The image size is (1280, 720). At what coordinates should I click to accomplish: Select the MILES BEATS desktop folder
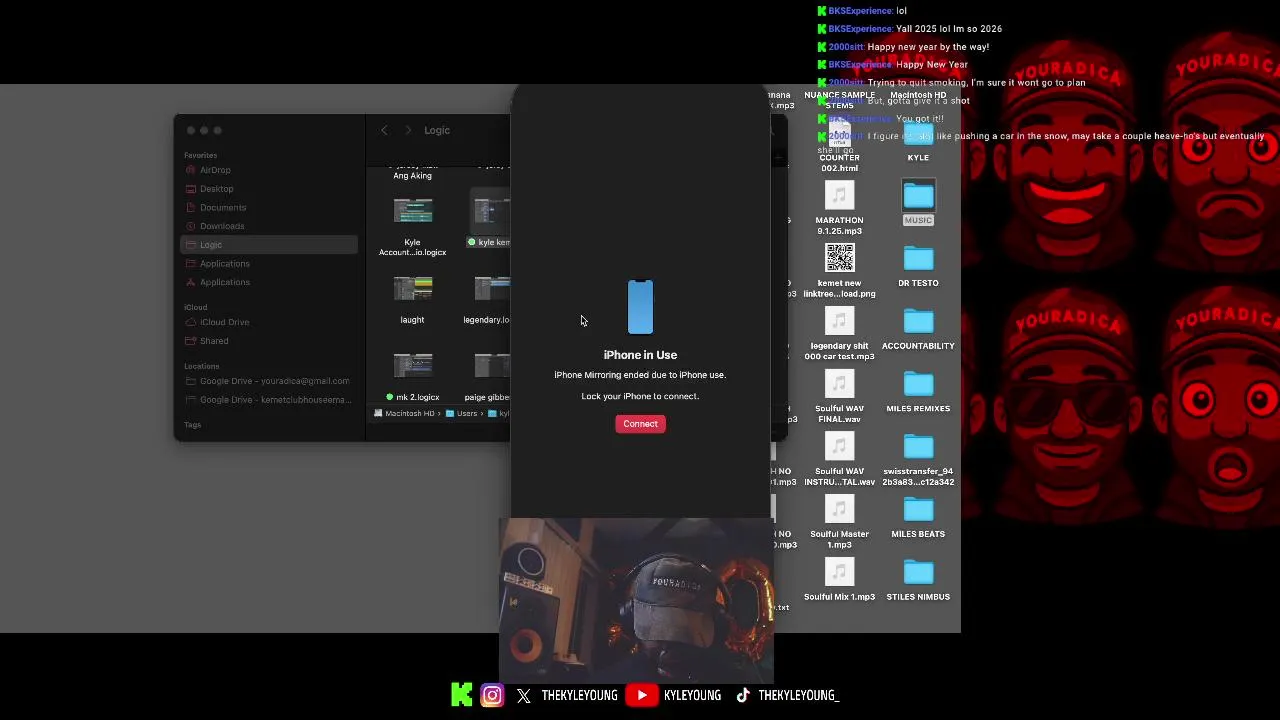(918, 516)
